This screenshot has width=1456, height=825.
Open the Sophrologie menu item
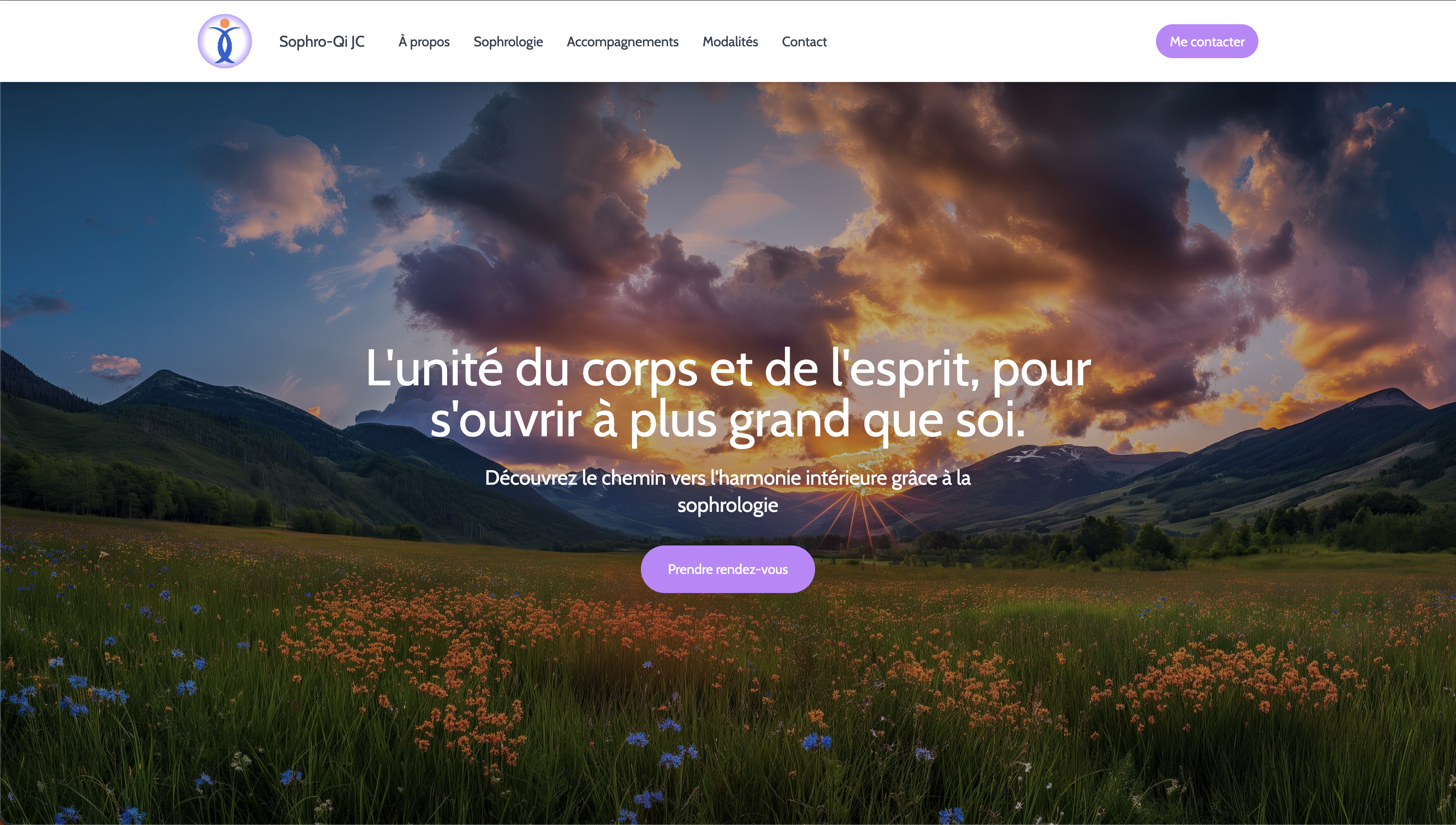click(x=508, y=42)
